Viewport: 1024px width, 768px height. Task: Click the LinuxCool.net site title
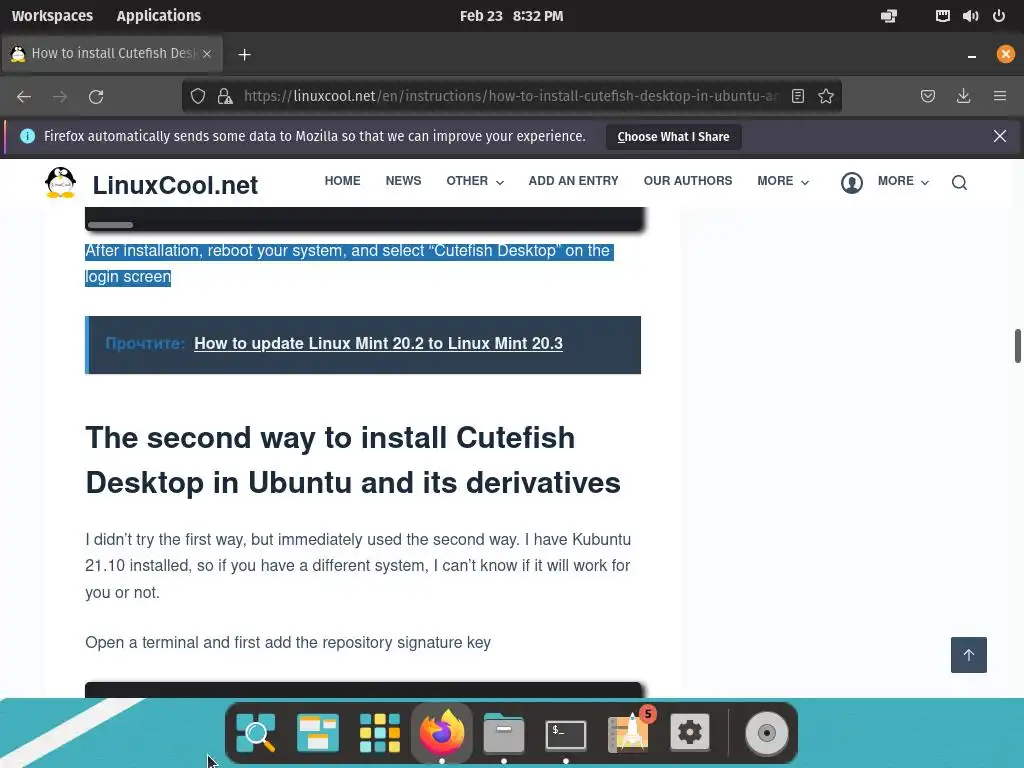tap(175, 185)
